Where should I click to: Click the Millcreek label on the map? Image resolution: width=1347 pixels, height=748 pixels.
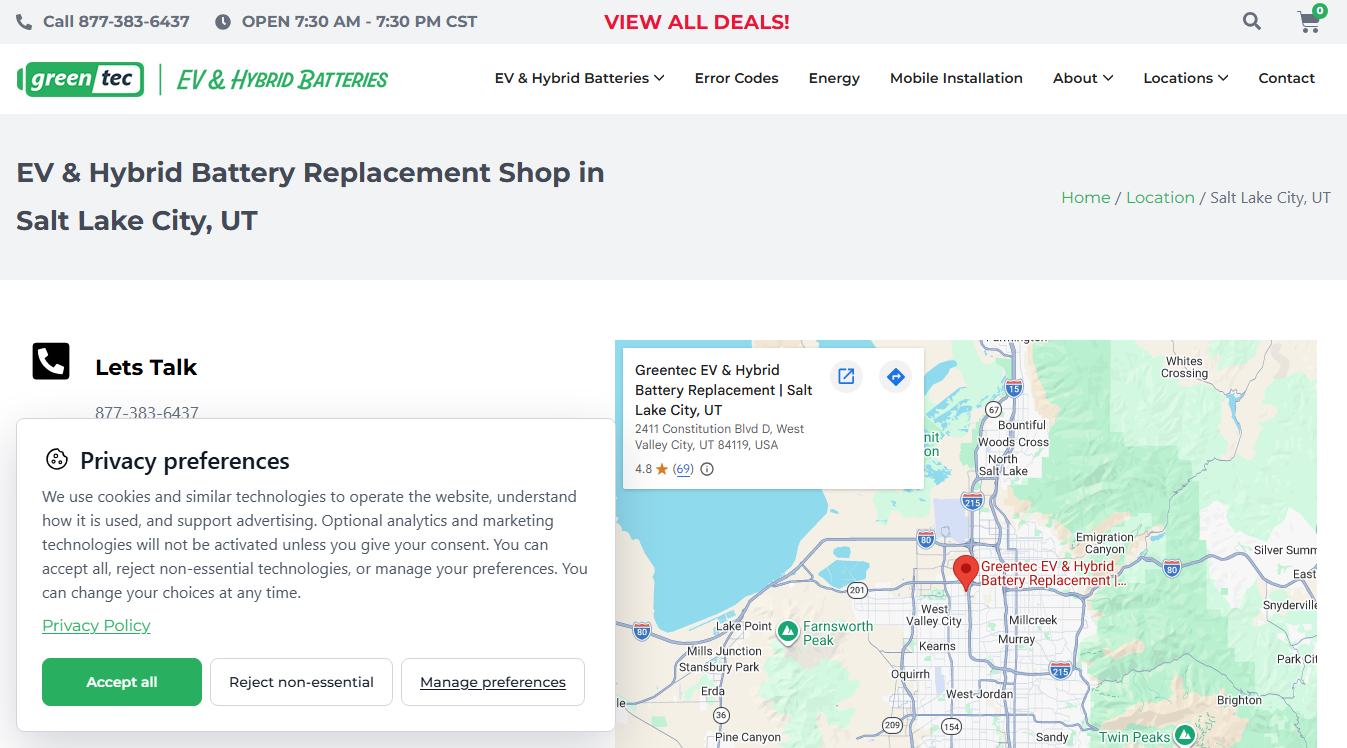1033,620
